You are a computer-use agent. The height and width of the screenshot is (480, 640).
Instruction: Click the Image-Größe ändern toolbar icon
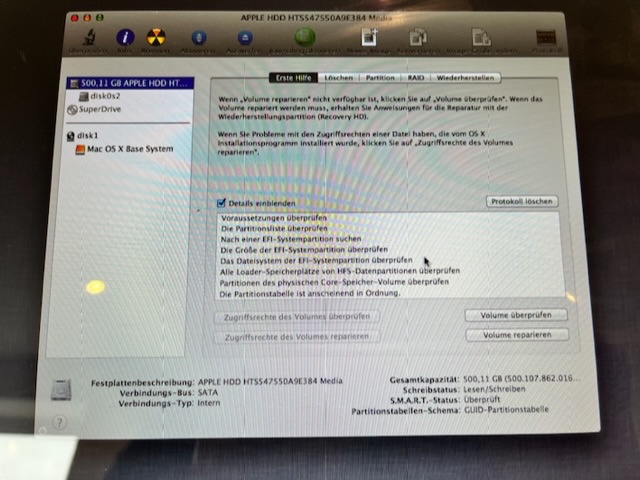click(481, 37)
